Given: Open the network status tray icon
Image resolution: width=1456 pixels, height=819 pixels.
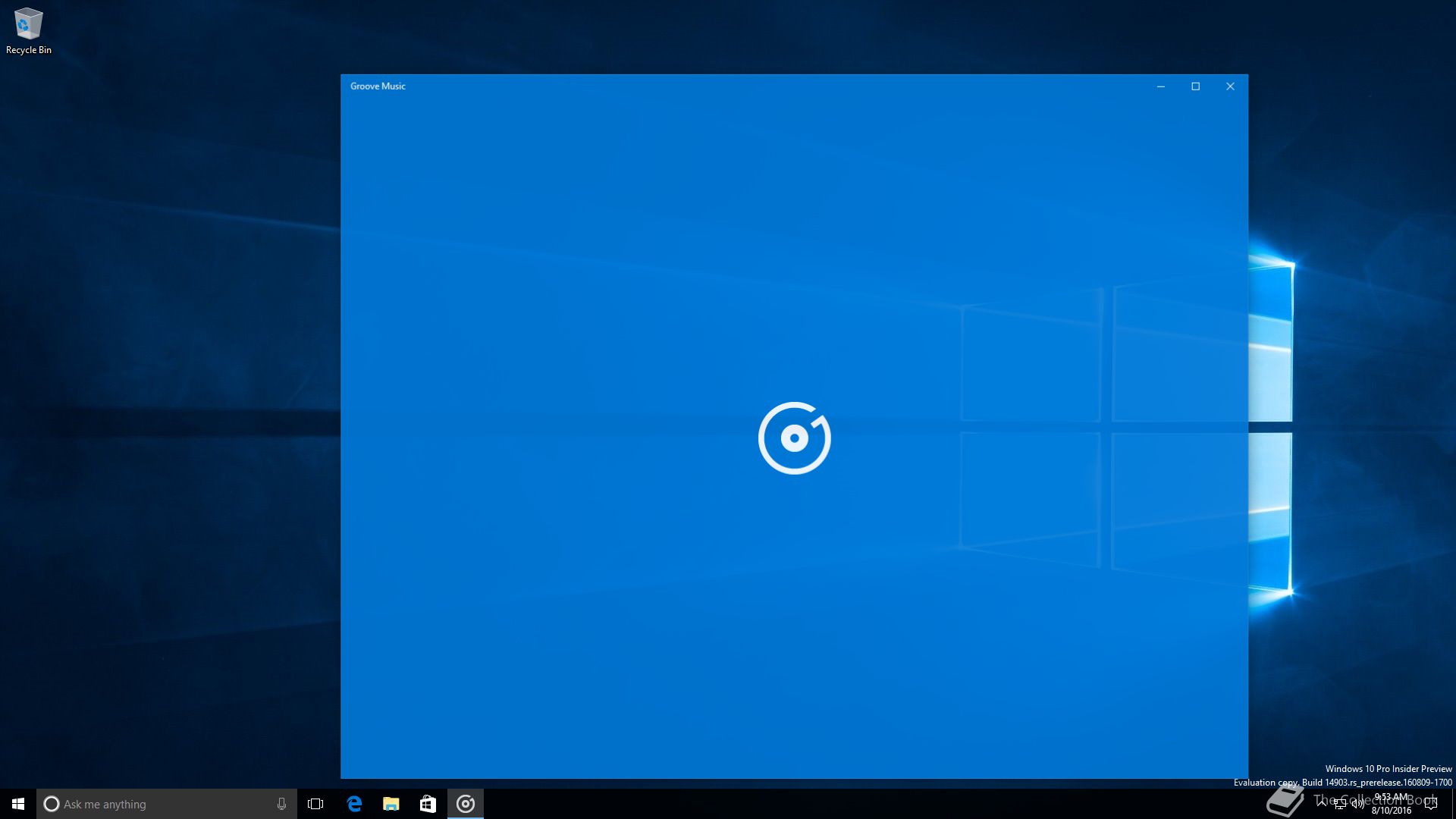Looking at the screenshot, I should pyautogui.click(x=1340, y=805).
